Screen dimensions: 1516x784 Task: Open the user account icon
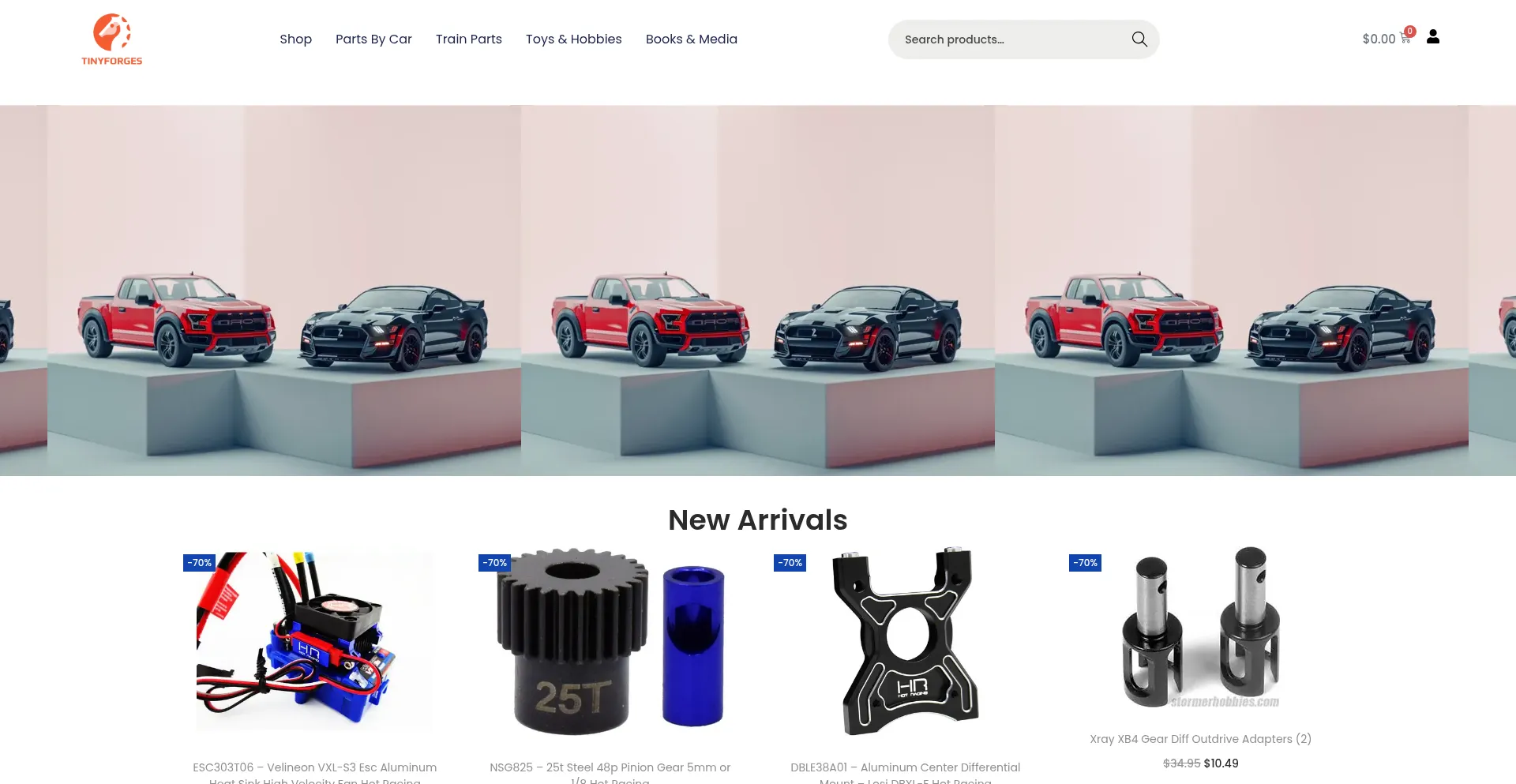[x=1433, y=37]
